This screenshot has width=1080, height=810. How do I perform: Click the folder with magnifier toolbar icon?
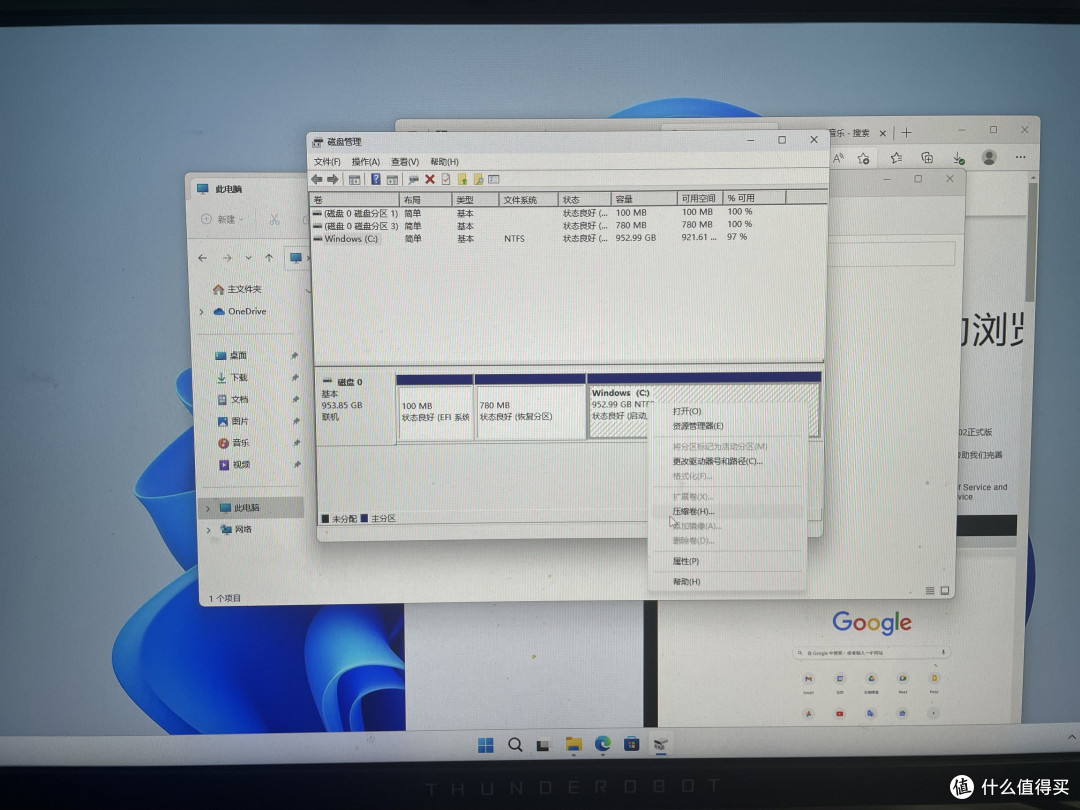pos(478,179)
